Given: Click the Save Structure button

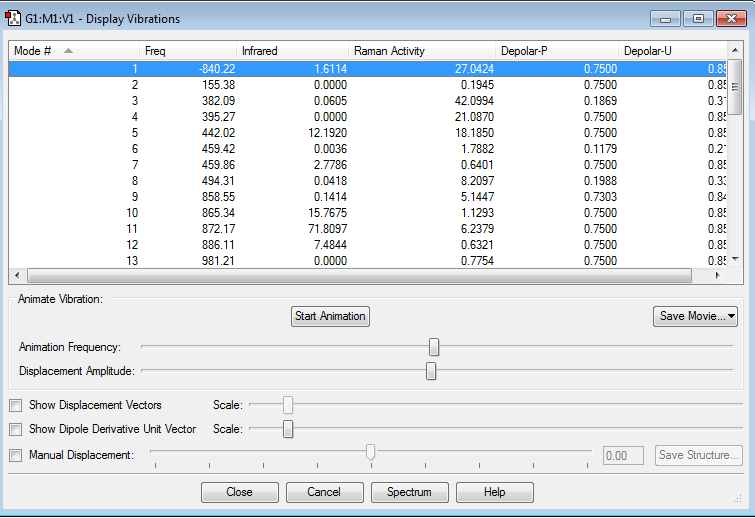Looking at the screenshot, I should tap(699, 455).
